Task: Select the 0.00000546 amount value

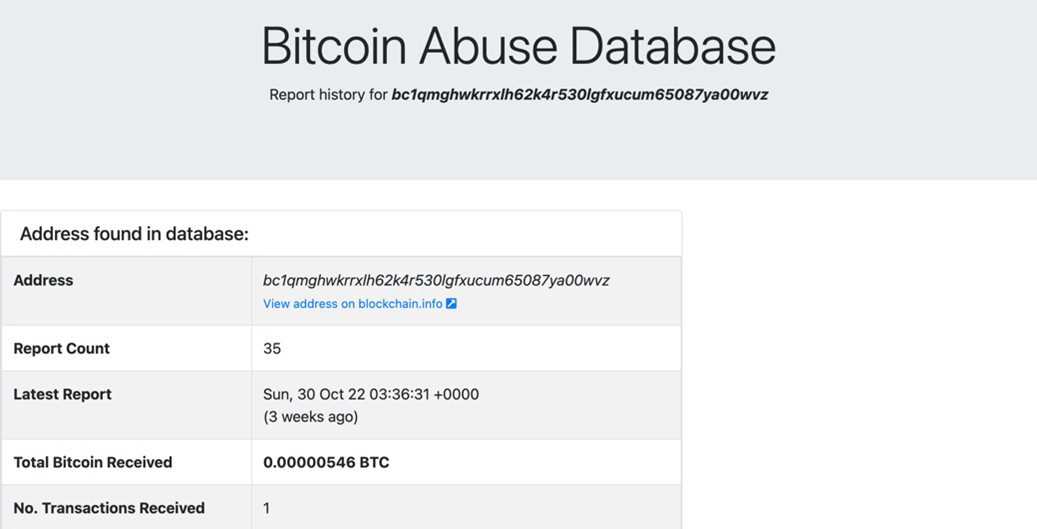Action: [x=309, y=462]
